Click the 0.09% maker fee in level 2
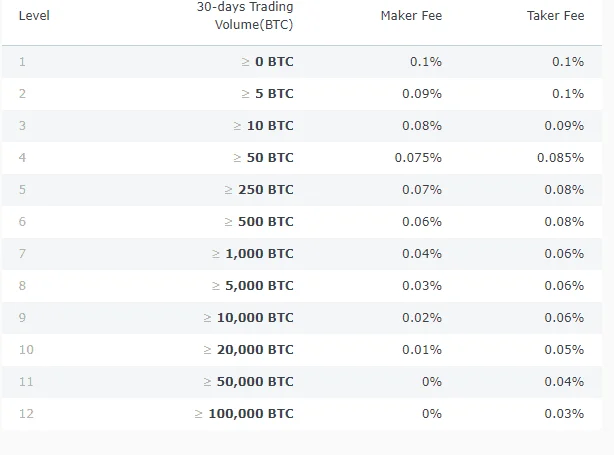Screen dimensions: 614x455 tap(422, 94)
